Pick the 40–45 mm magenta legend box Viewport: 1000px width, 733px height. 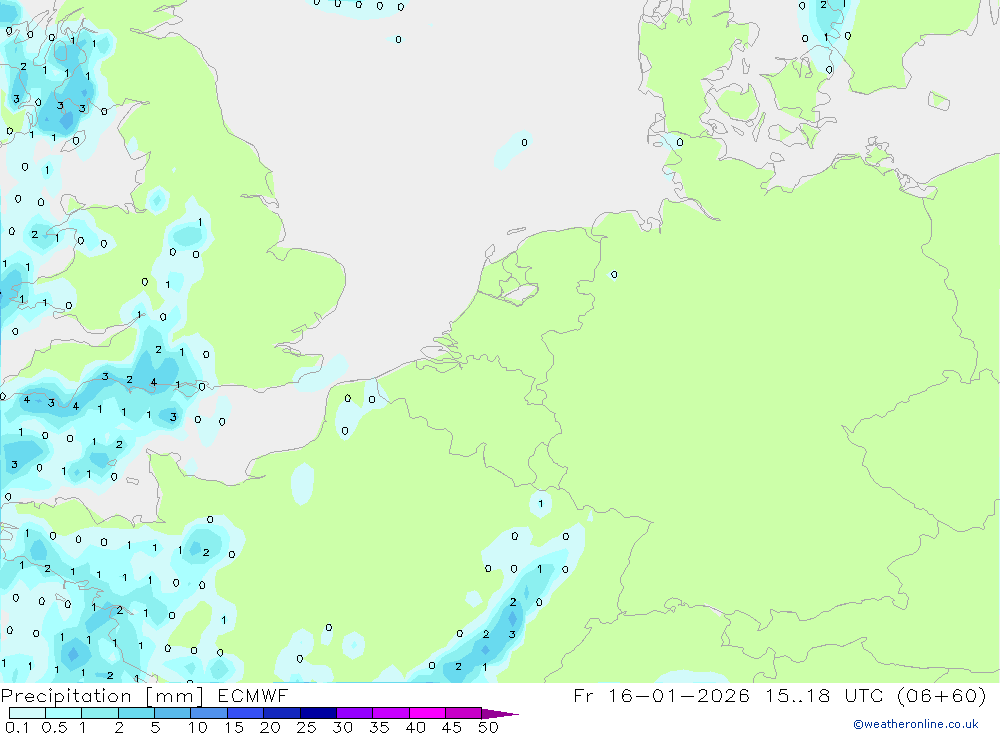(427, 713)
